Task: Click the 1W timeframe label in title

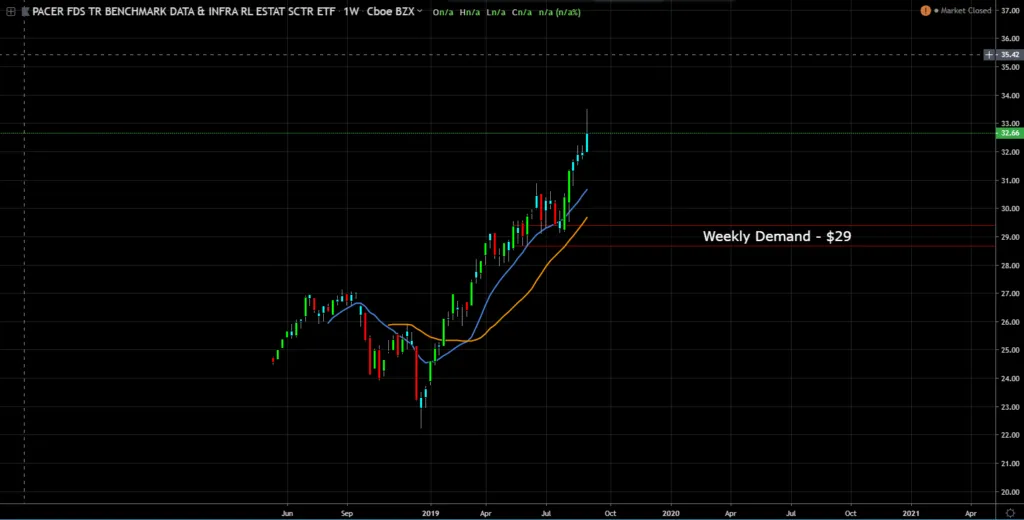Action: tap(351, 11)
